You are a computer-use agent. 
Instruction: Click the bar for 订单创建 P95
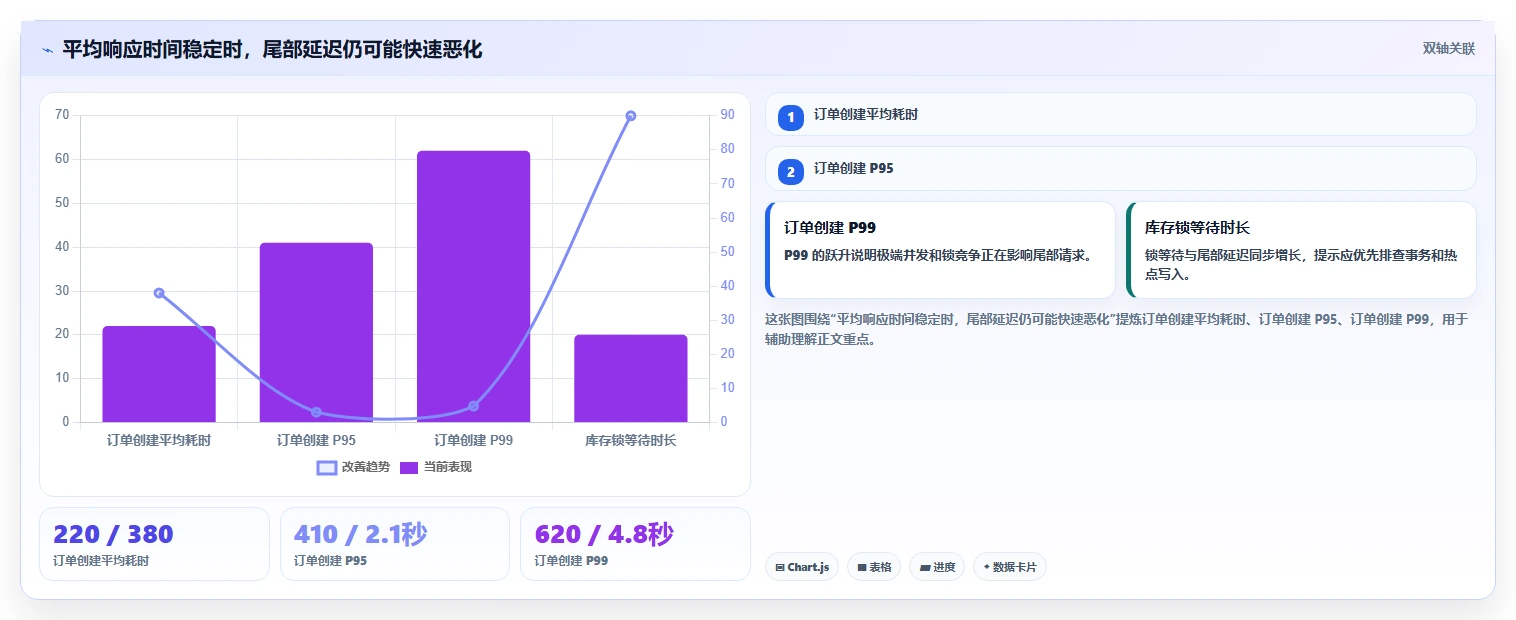pos(316,332)
